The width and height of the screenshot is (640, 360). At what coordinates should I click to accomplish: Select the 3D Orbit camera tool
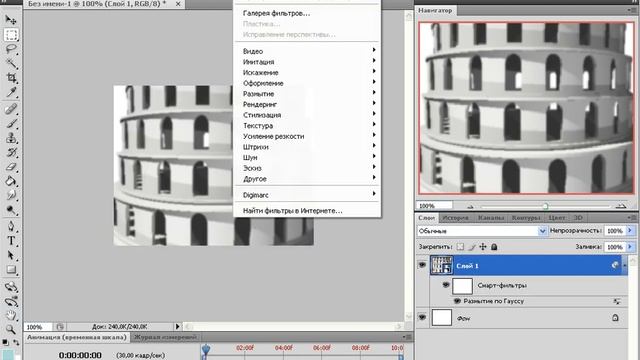pos(11,301)
